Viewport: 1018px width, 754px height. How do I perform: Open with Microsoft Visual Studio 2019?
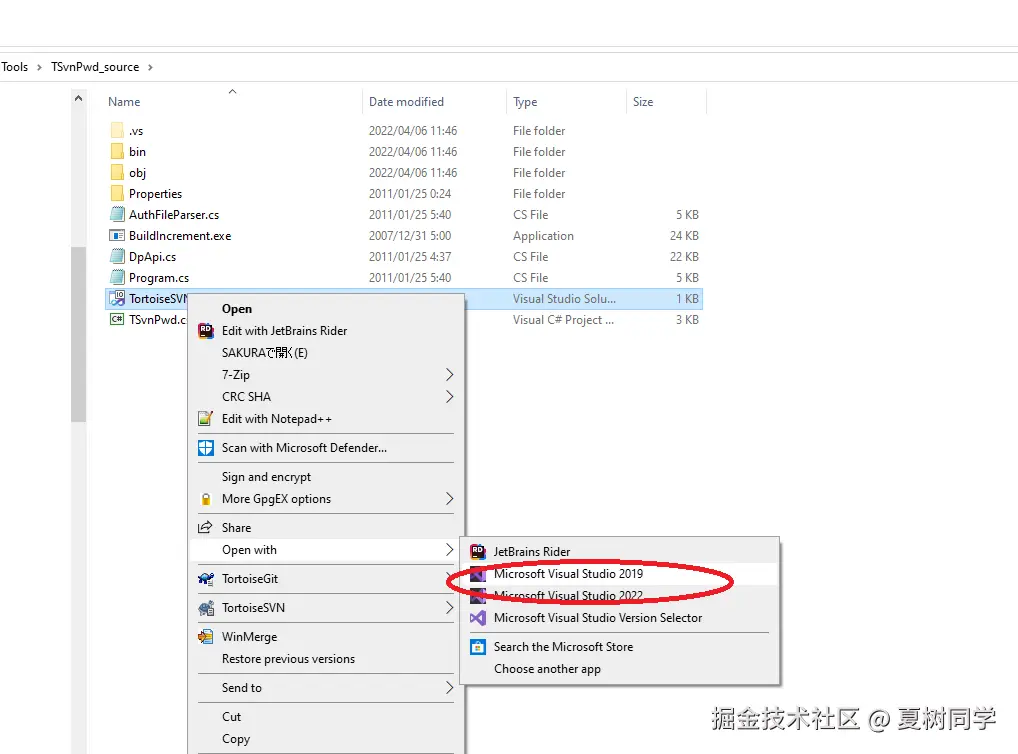(568, 573)
